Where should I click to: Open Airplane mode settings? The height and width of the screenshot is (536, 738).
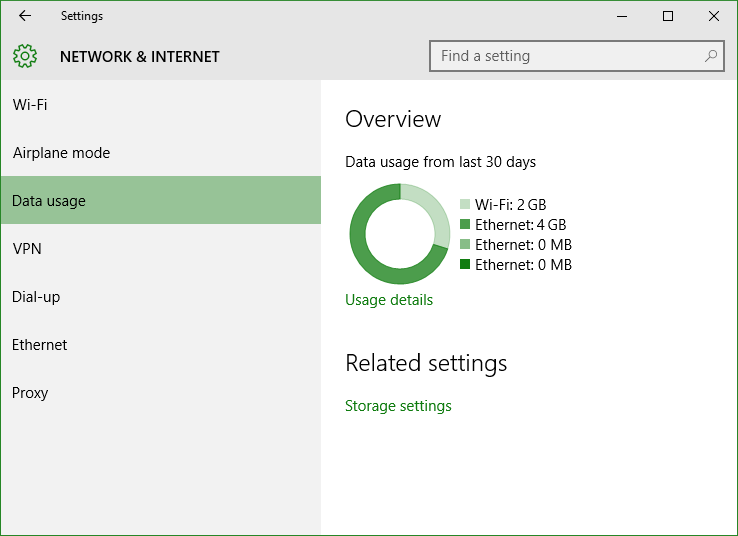[161, 152]
